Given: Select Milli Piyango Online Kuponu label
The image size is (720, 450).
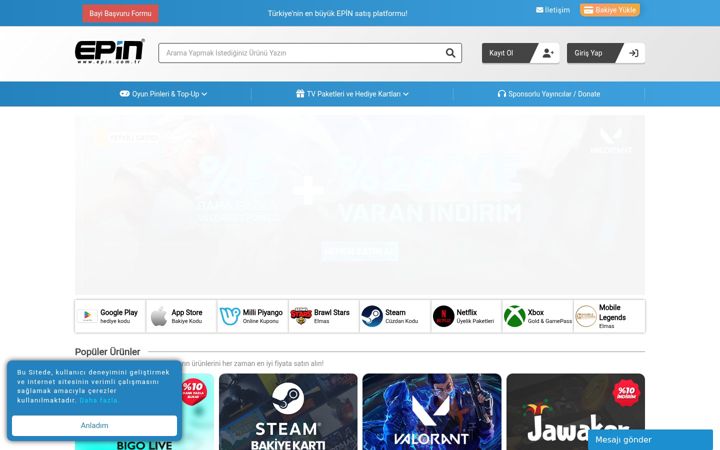Looking at the screenshot, I should [263, 316].
